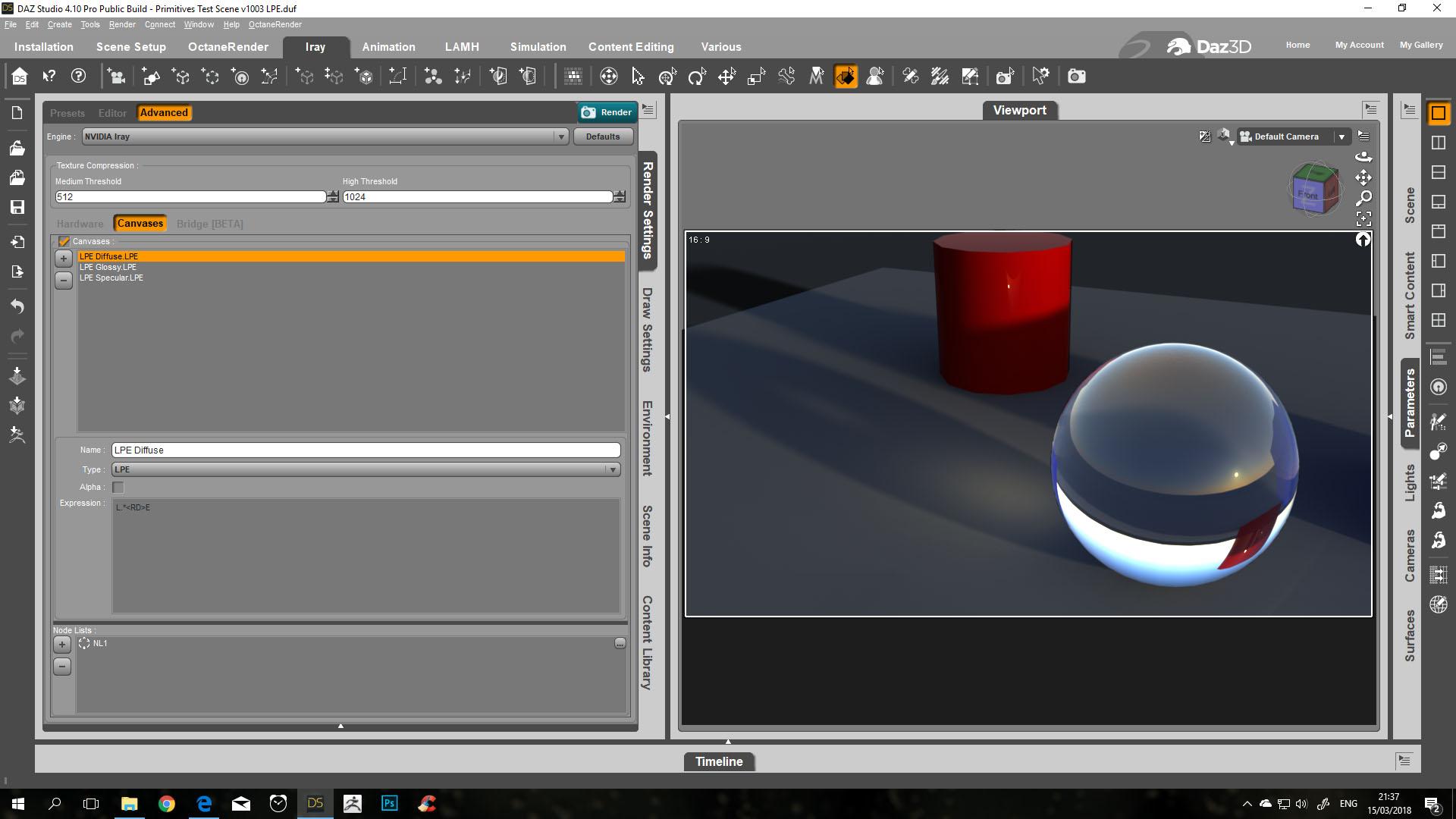Toggle the Canvases checkbox
The width and height of the screenshot is (1456, 819).
tap(64, 241)
